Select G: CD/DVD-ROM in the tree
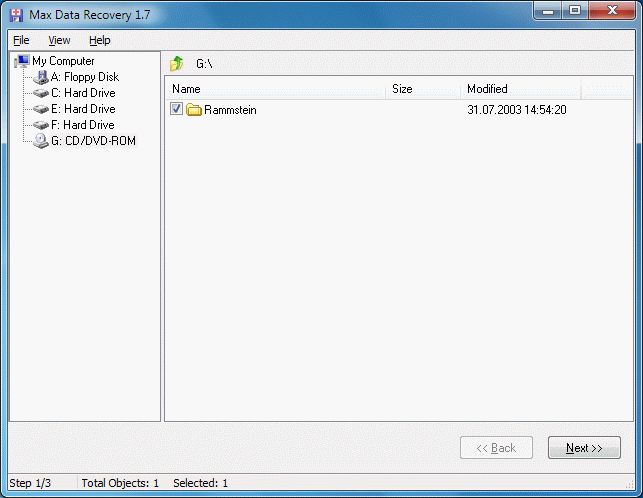This screenshot has height=498, width=643. click(93, 141)
